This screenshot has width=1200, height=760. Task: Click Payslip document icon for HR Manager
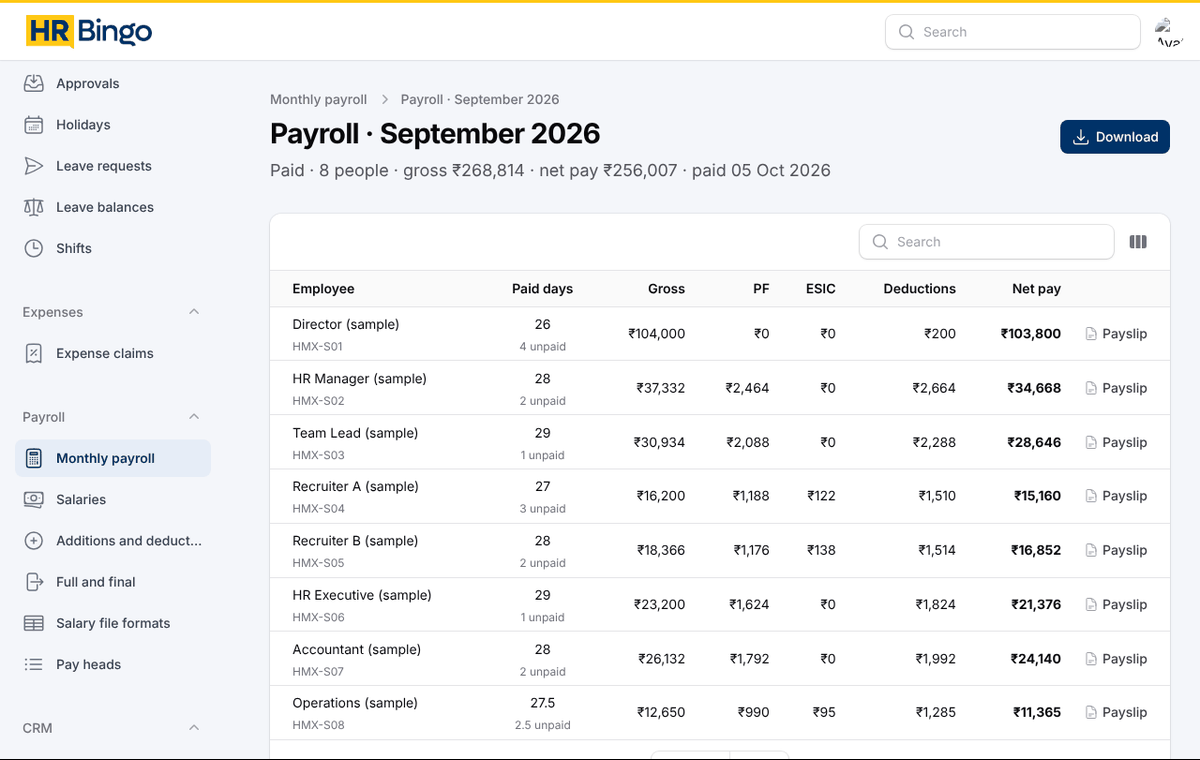1091,388
